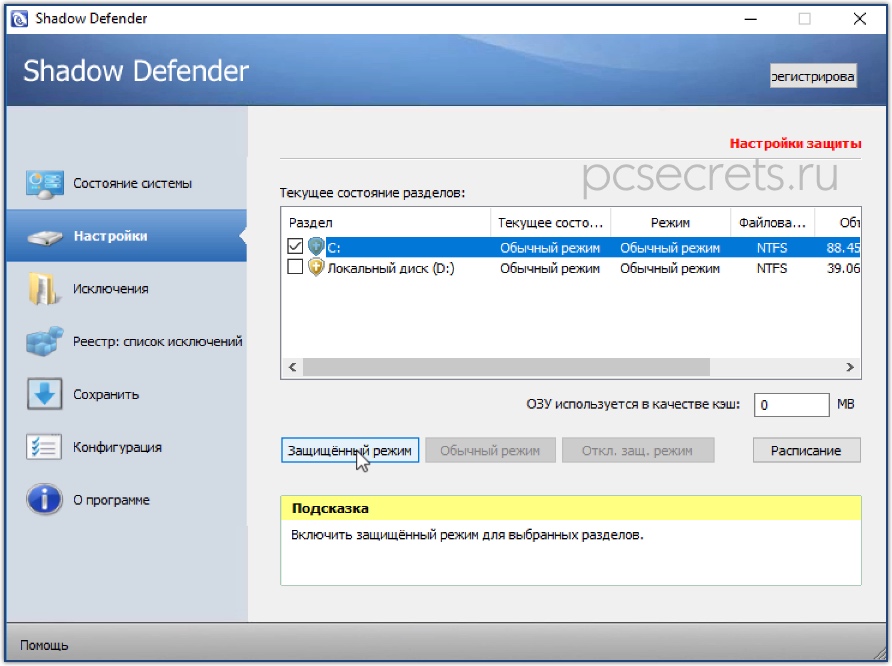This screenshot has height=666, width=892.
Task: Click the left arrow of horizontal scrollbar
Action: pos(292,367)
